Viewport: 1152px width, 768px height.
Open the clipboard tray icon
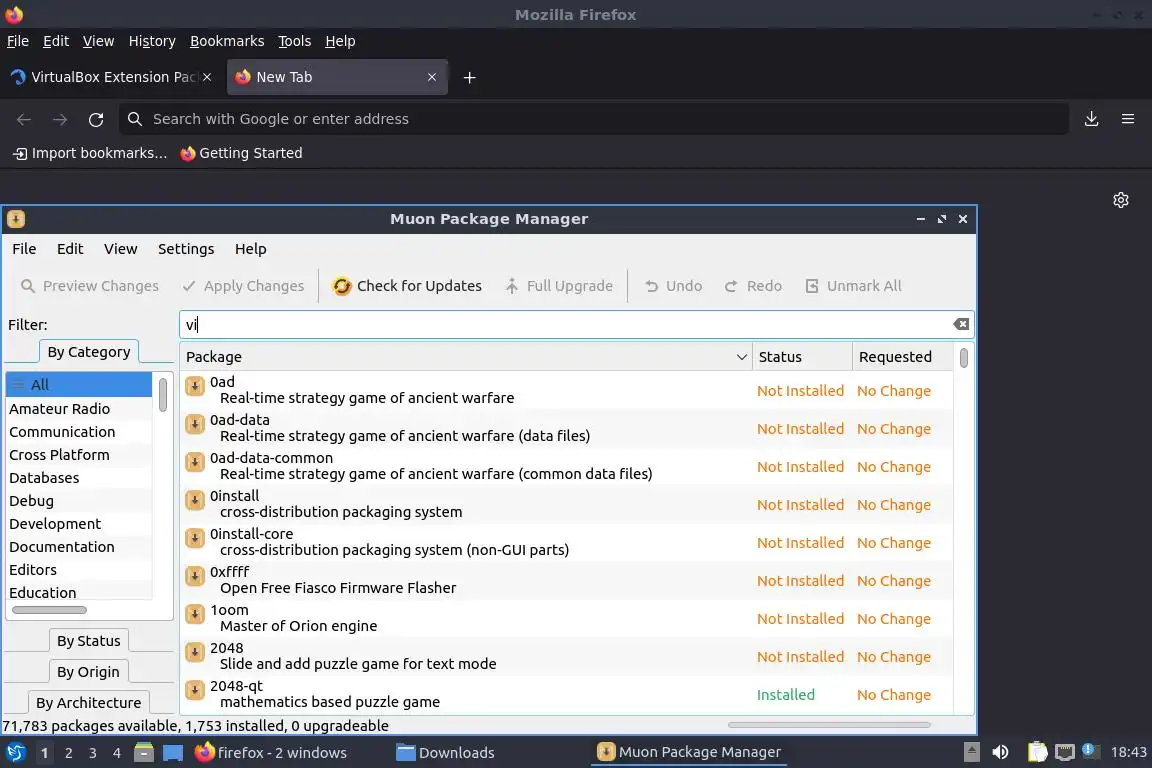click(x=1037, y=752)
